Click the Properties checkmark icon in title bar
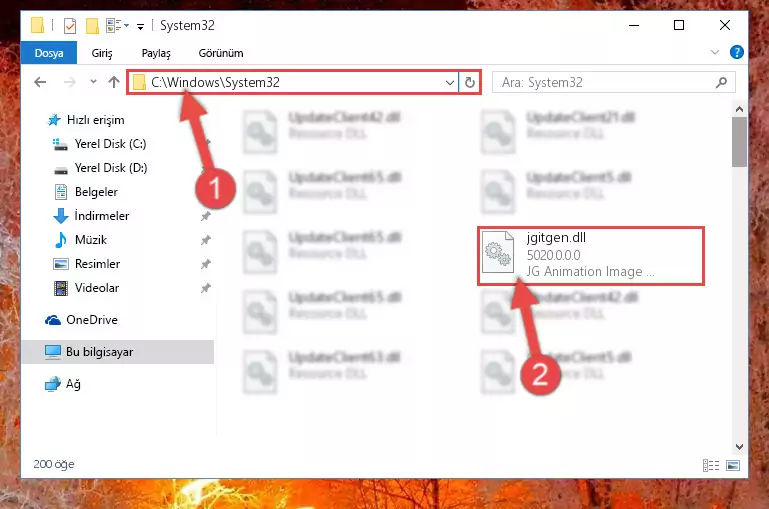 coord(70,25)
